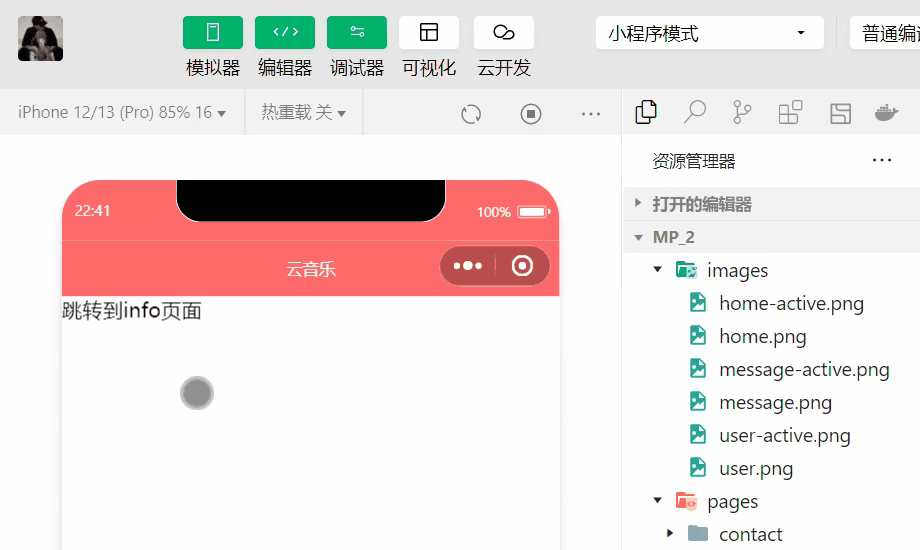Tap the 跳转到info页面 link in simulator
920x550 pixels.
click(x=132, y=311)
